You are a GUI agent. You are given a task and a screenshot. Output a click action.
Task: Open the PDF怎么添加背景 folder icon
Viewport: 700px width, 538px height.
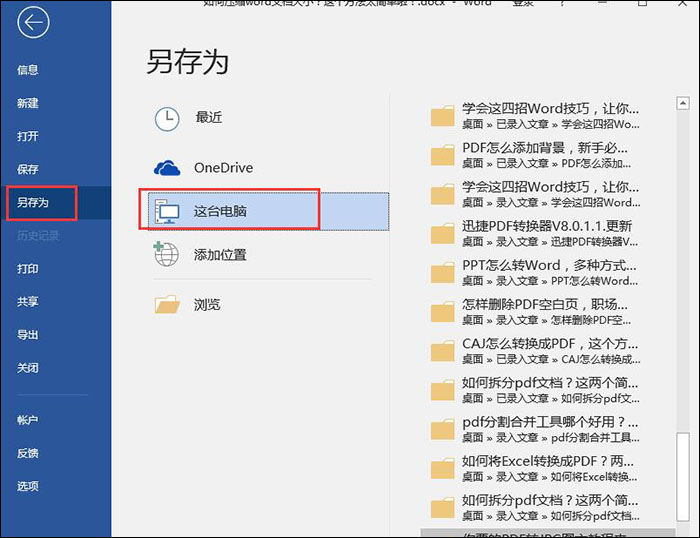442,155
